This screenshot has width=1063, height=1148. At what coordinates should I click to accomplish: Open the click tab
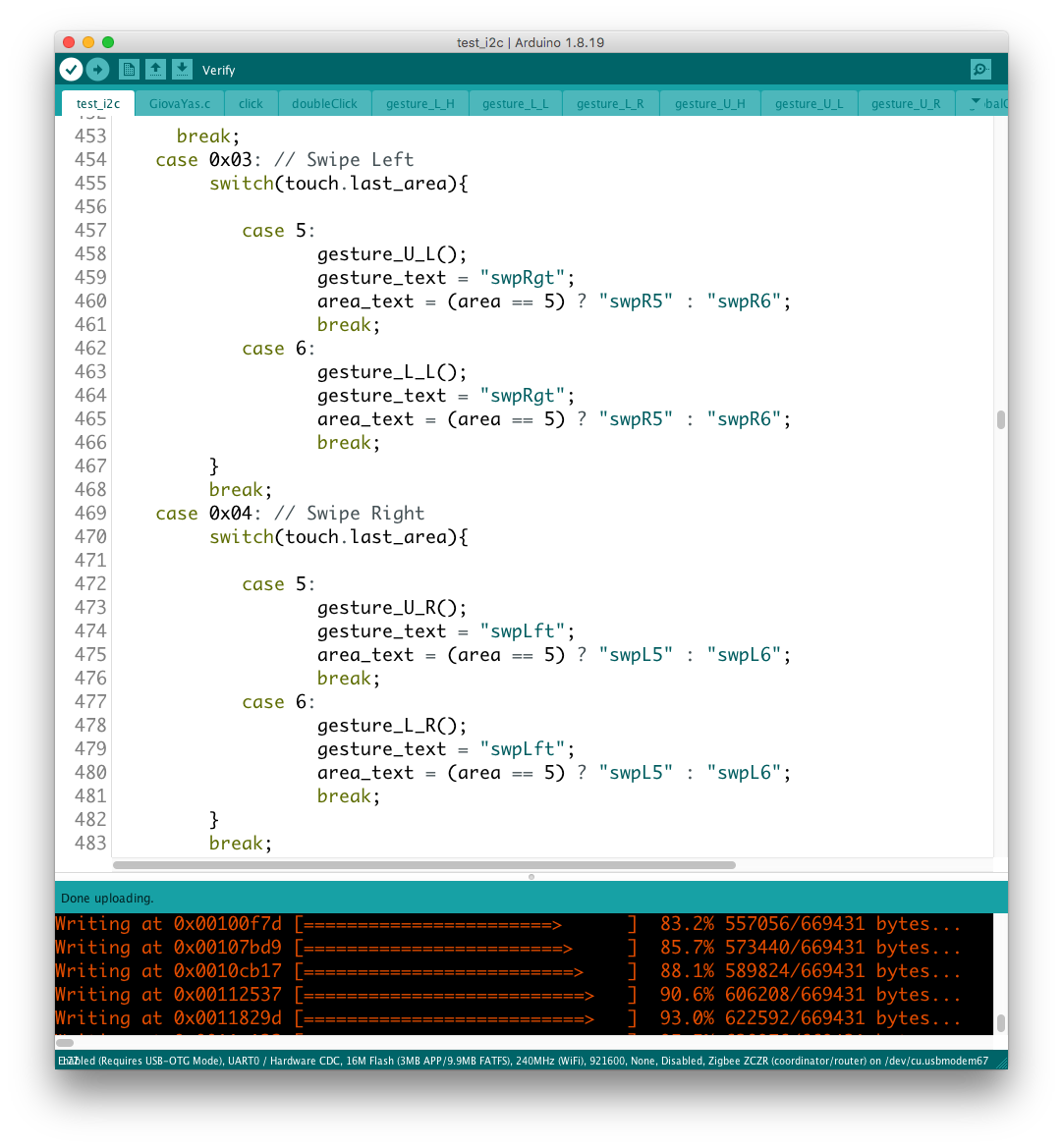click(x=251, y=103)
